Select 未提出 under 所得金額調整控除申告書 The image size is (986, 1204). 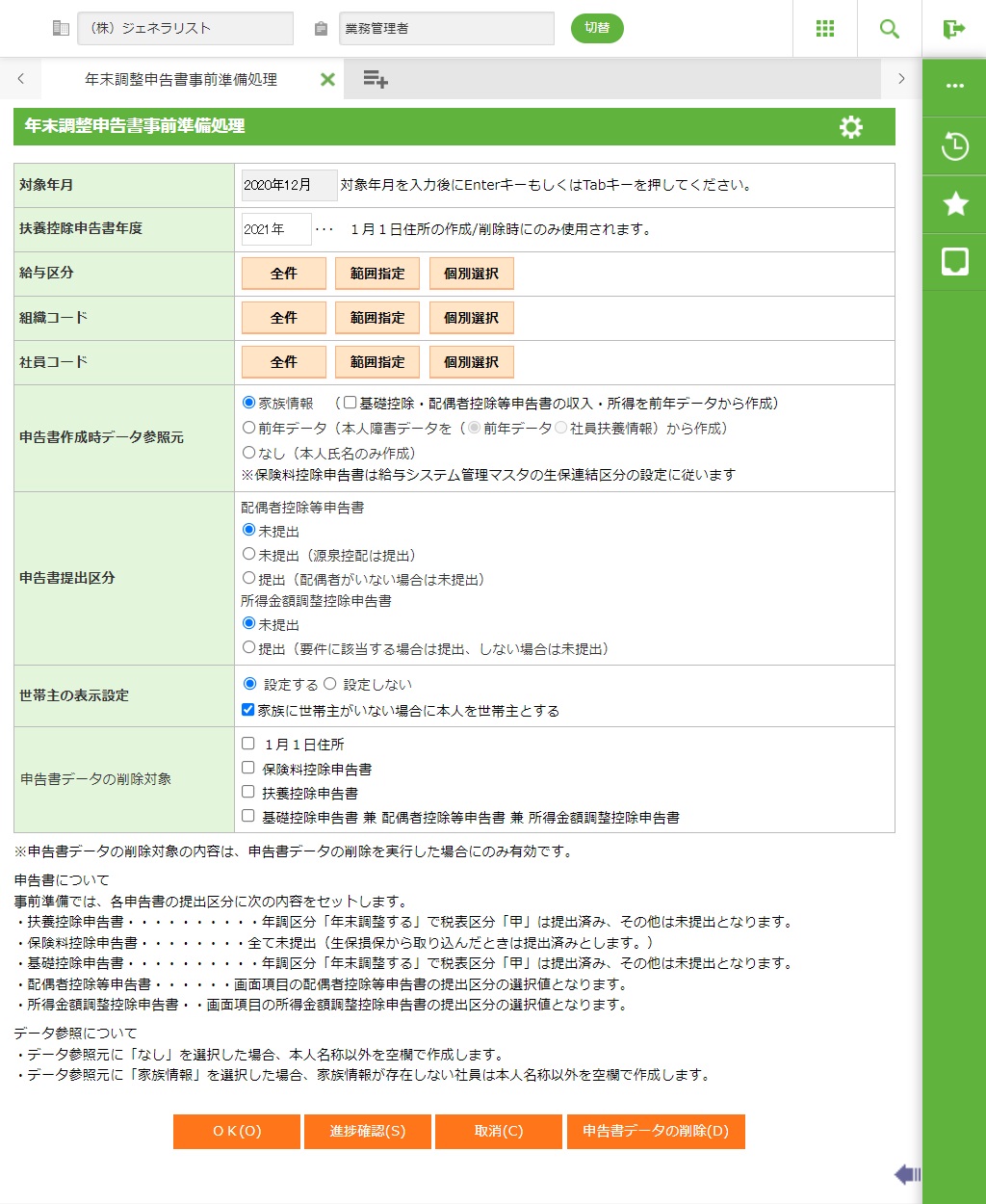point(249,624)
